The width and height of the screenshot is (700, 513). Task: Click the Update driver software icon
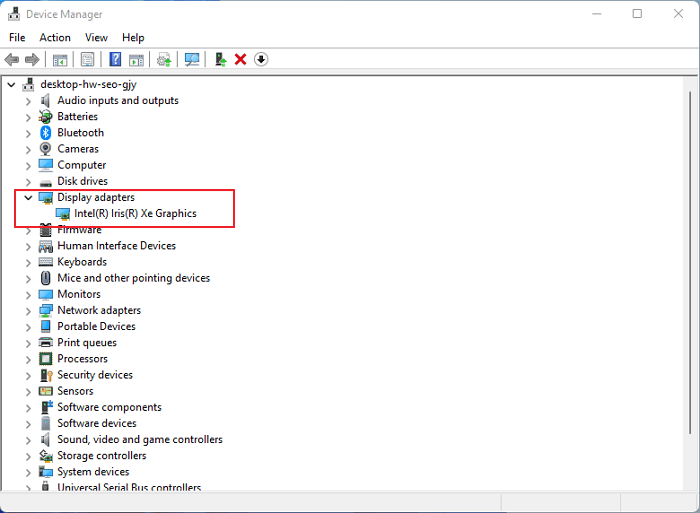tap(164, 60)
